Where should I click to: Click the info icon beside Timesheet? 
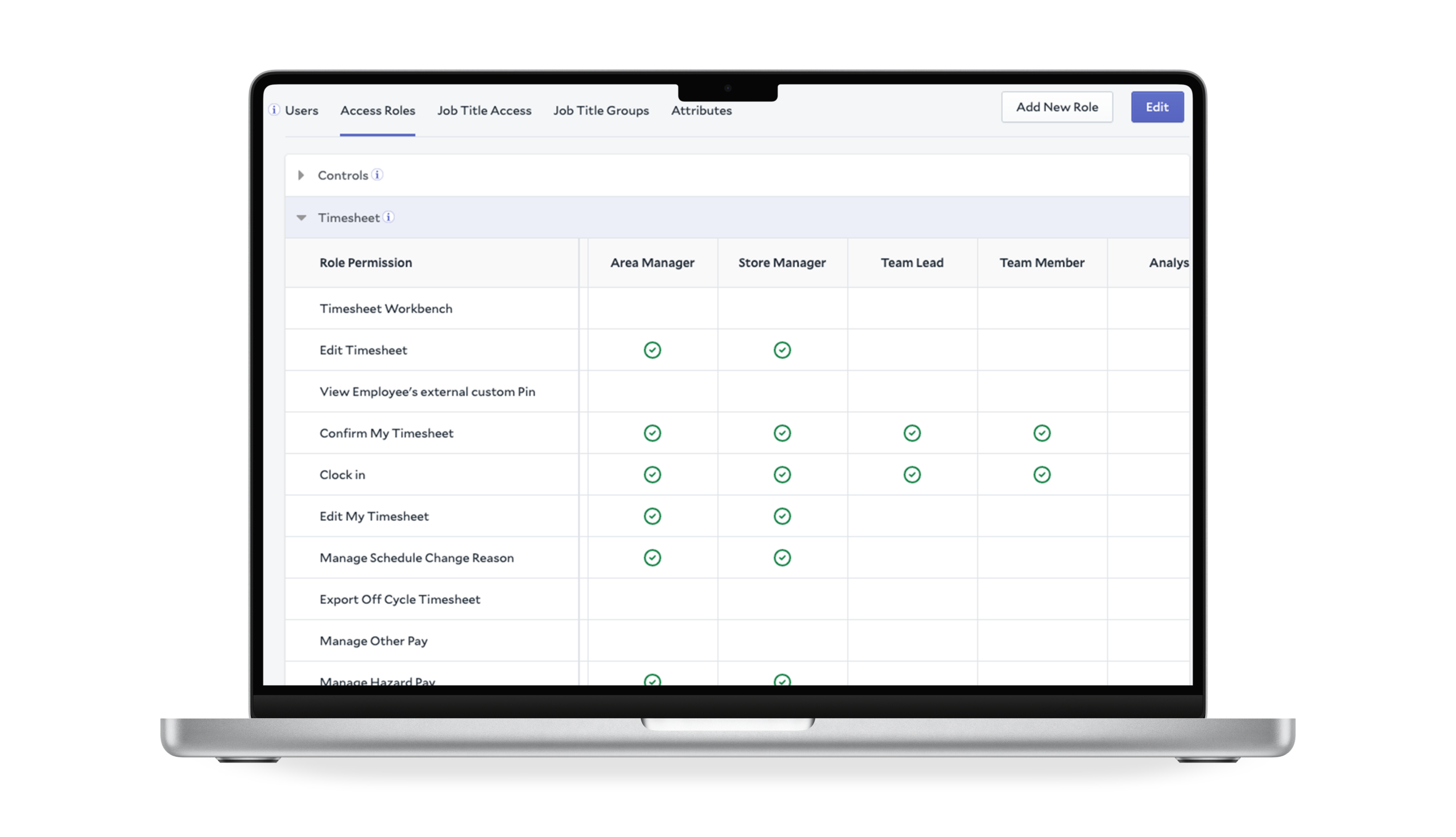click(390, 217)
